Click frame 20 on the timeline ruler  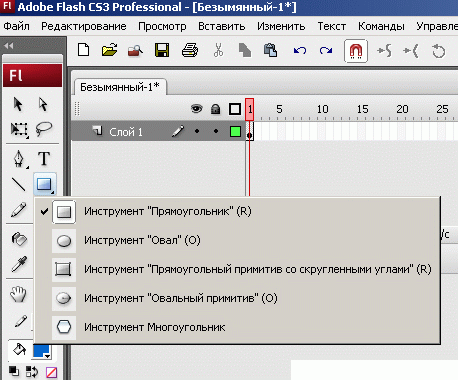(402, 109)
